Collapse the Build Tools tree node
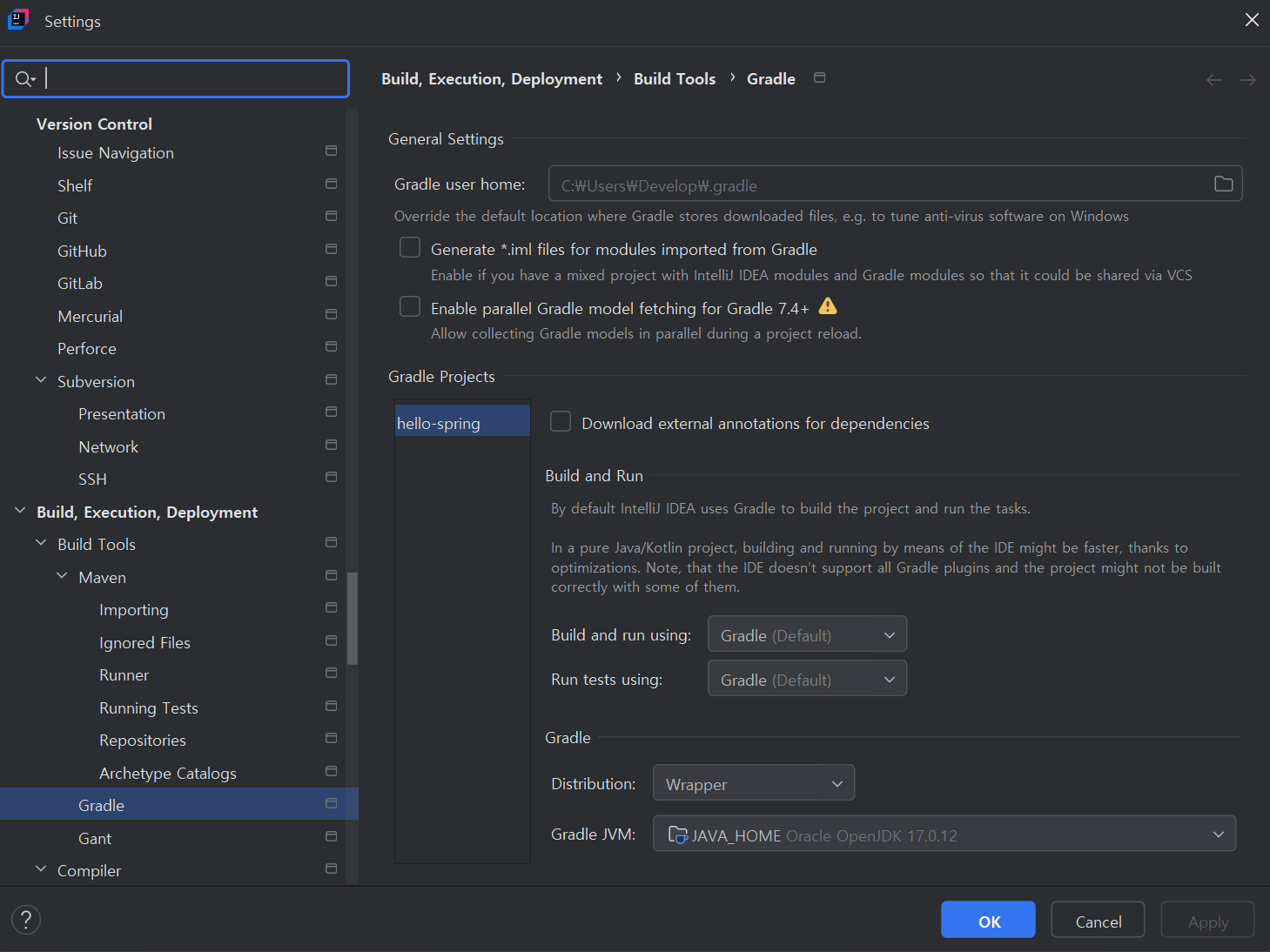Screen dimensions: 1270x952 41,543
